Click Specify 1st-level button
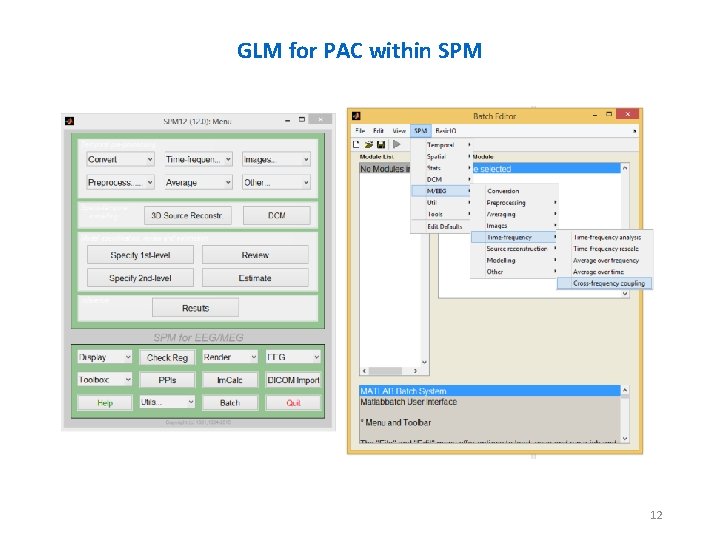The height and width of the screenshot is (540, 720). (x=140, y=255)
